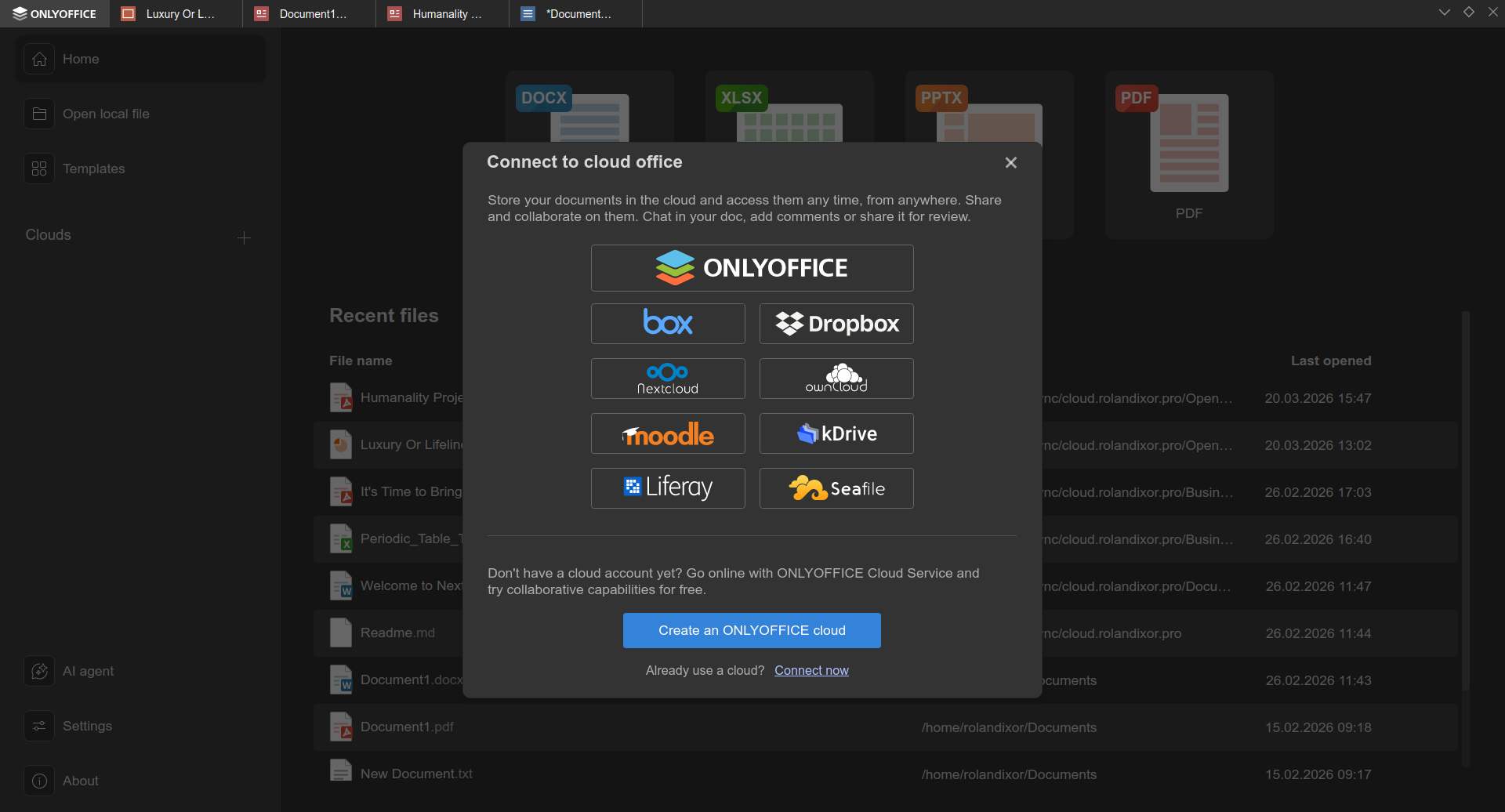
Task: Click Open local file in sidebar
Action: coord(106,114)
